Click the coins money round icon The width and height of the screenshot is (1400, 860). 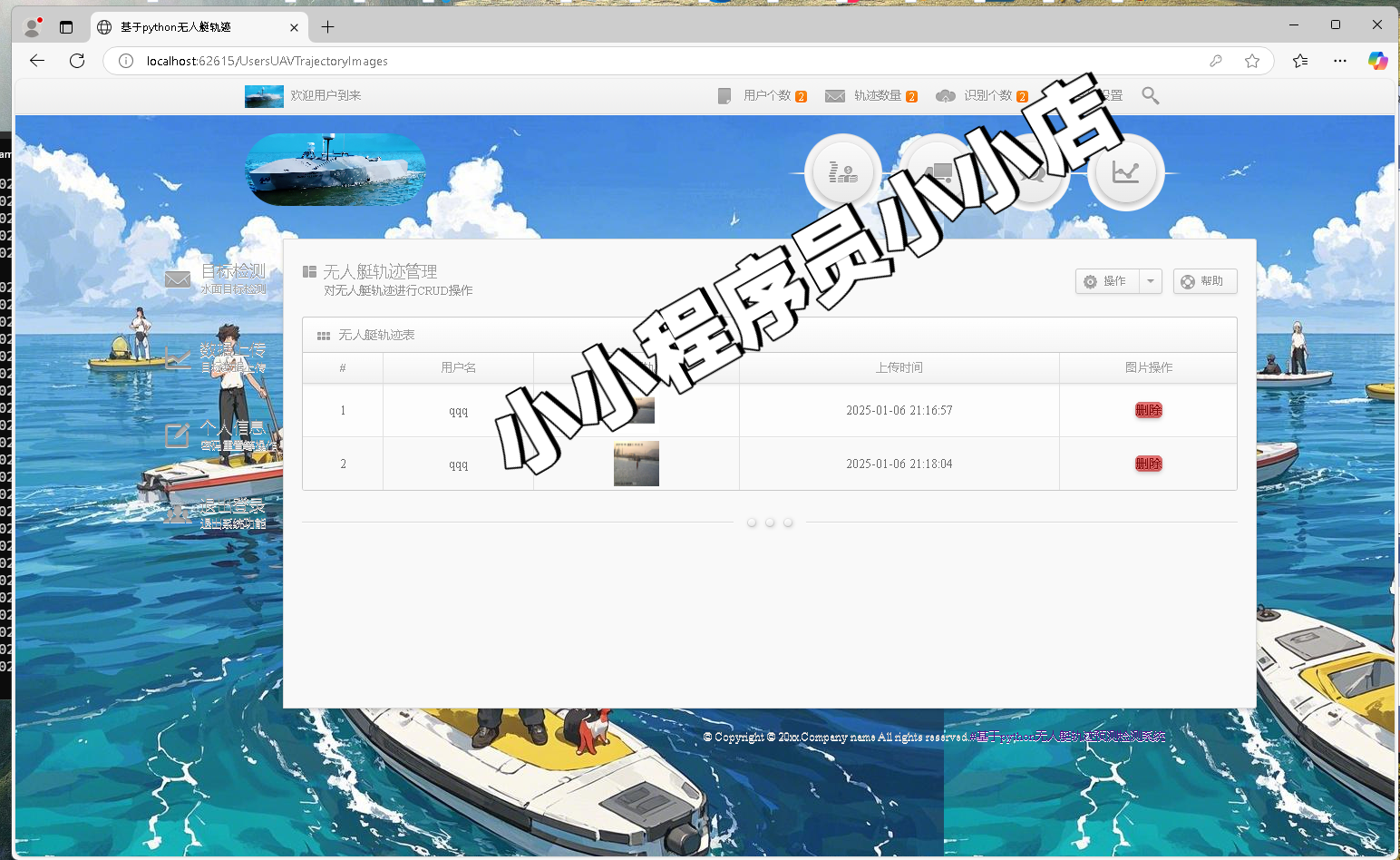pyautogui.click(x=843, y=172)
